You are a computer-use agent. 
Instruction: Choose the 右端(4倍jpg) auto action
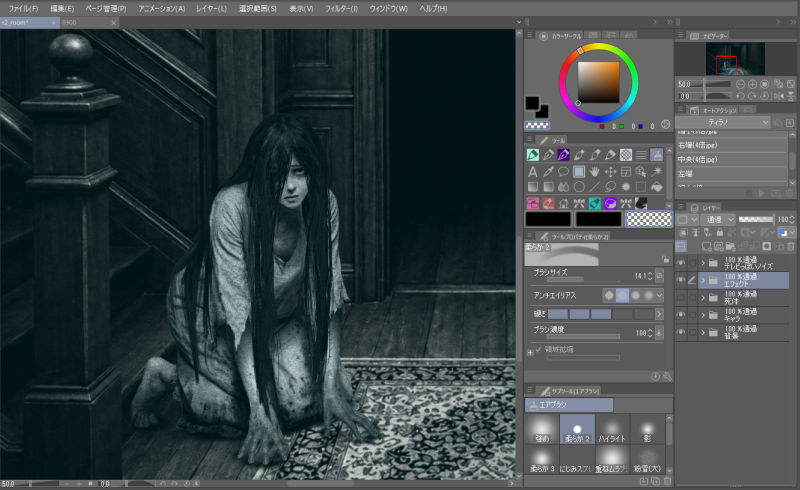pos(732,145)
